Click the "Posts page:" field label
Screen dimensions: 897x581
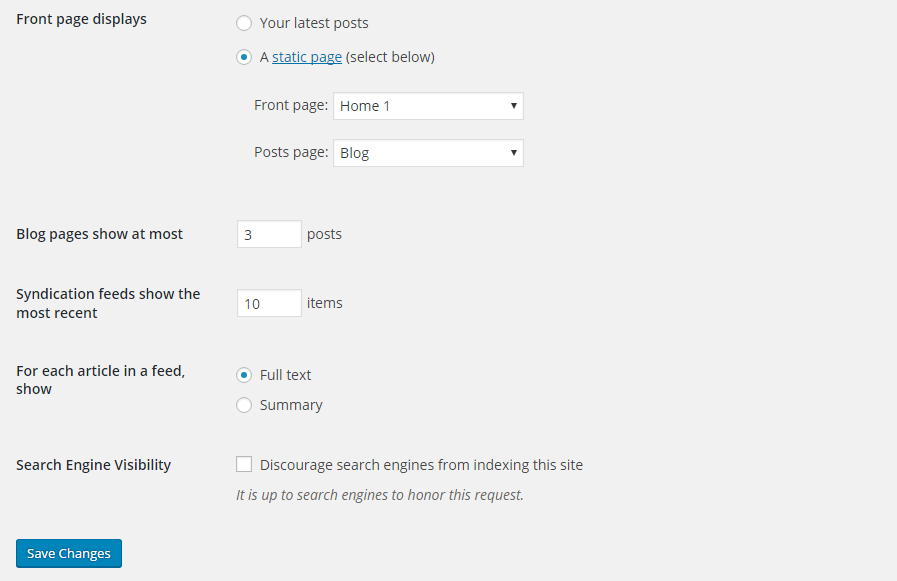click(x=291, y=152)
